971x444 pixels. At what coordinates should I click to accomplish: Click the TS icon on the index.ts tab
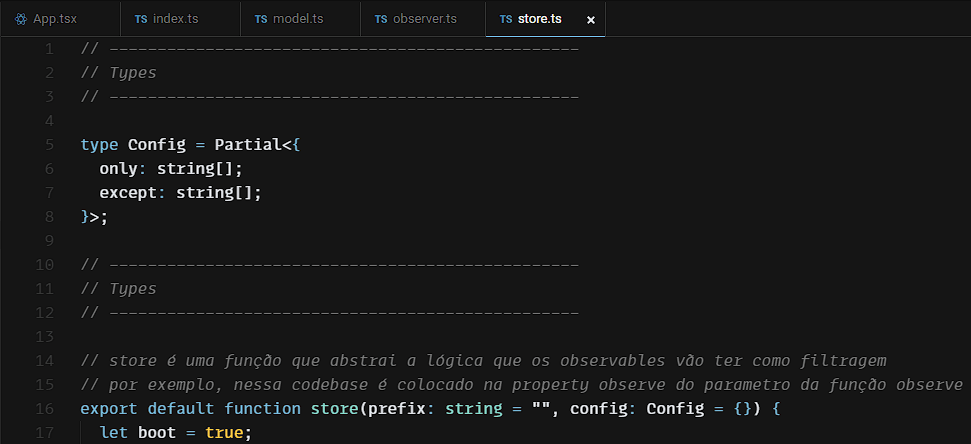tap(141, 19)
